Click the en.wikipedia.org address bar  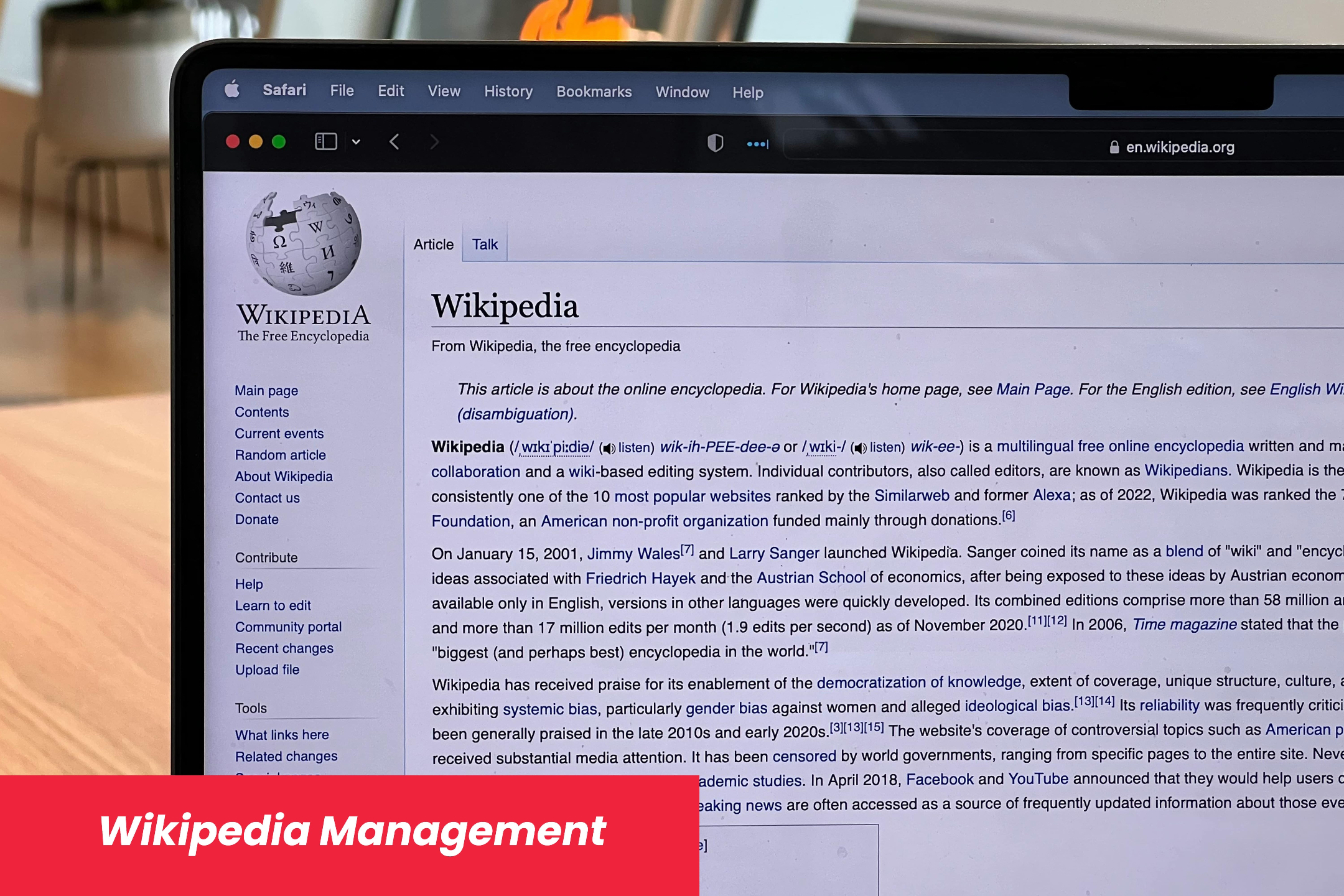(1179, 147)
